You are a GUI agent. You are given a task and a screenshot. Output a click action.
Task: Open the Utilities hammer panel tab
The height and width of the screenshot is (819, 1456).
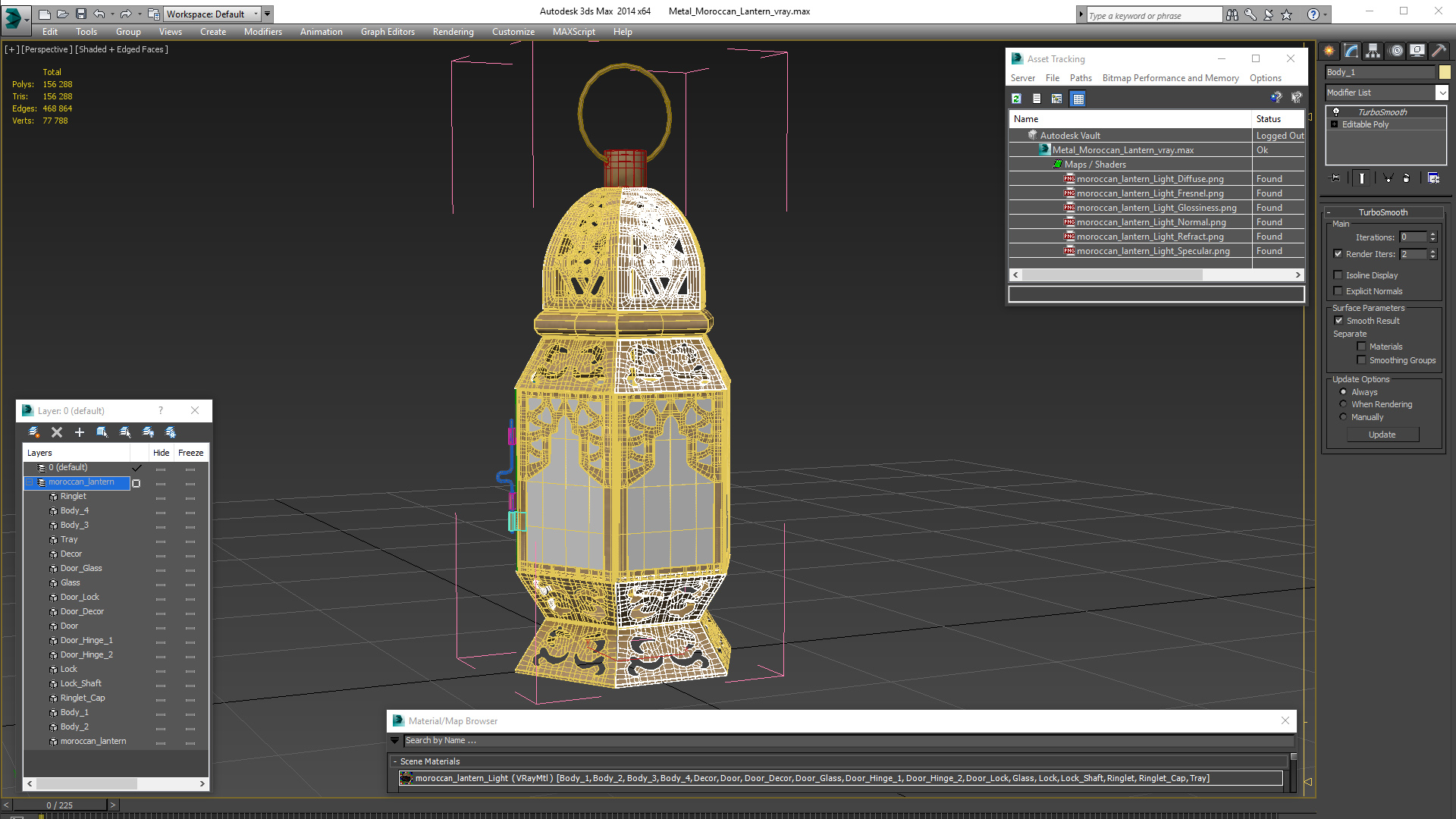[1439, 51]
